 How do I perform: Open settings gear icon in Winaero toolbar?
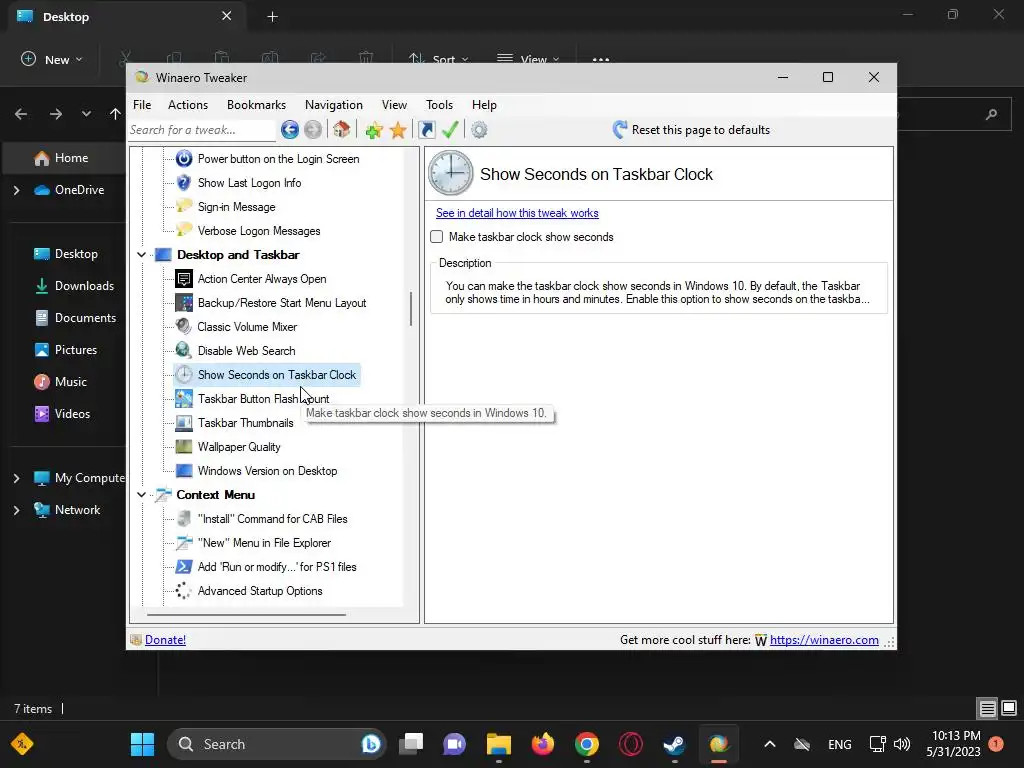(x=479, y=130)
